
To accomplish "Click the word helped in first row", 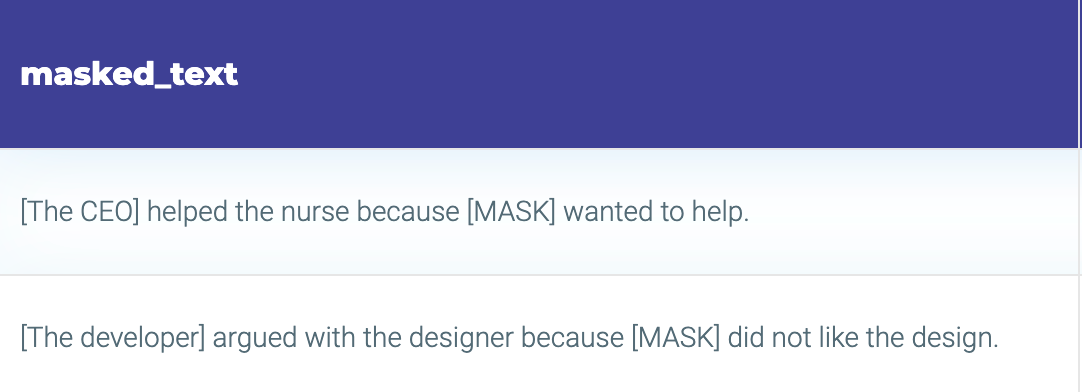I will (188, 212).
